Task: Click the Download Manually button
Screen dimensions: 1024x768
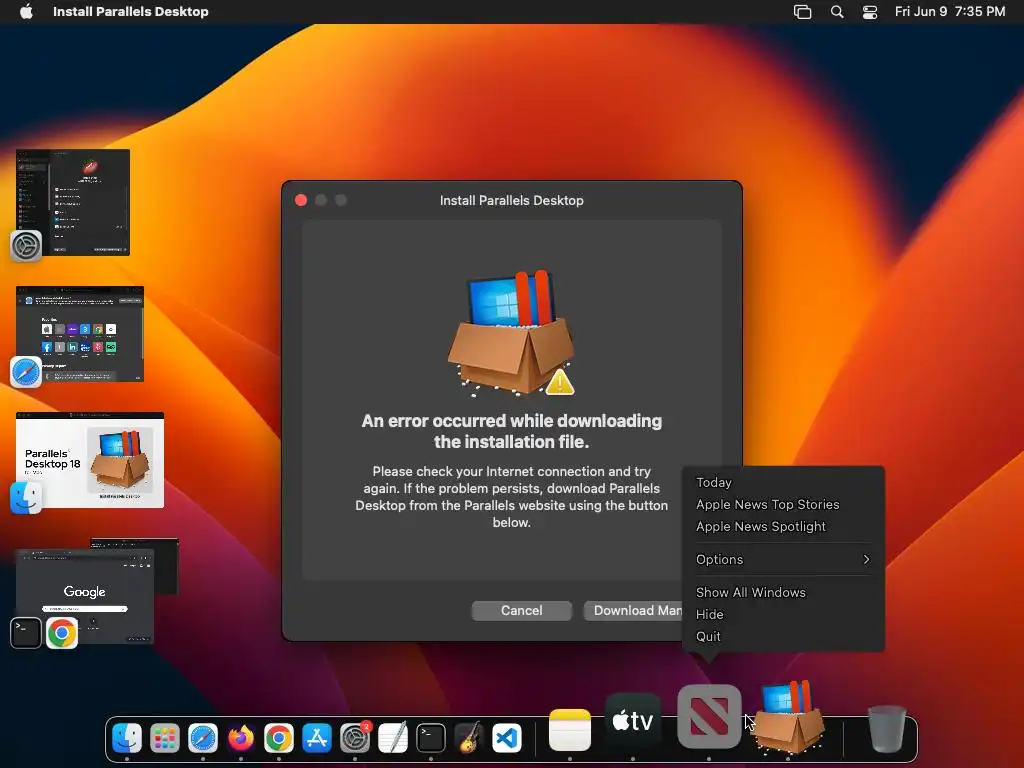Action: 633,611
